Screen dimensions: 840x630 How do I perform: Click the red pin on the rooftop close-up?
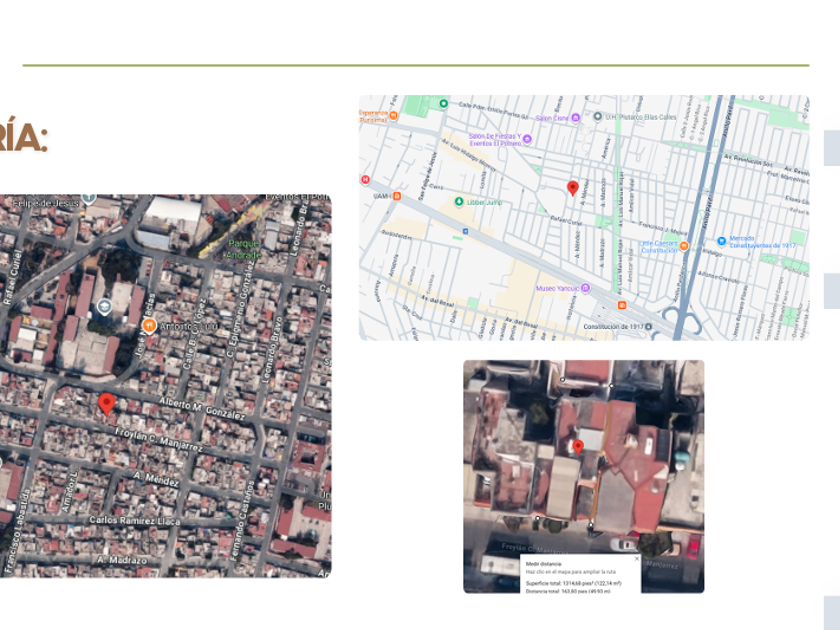pyautogui.click(x=578, y=447)
